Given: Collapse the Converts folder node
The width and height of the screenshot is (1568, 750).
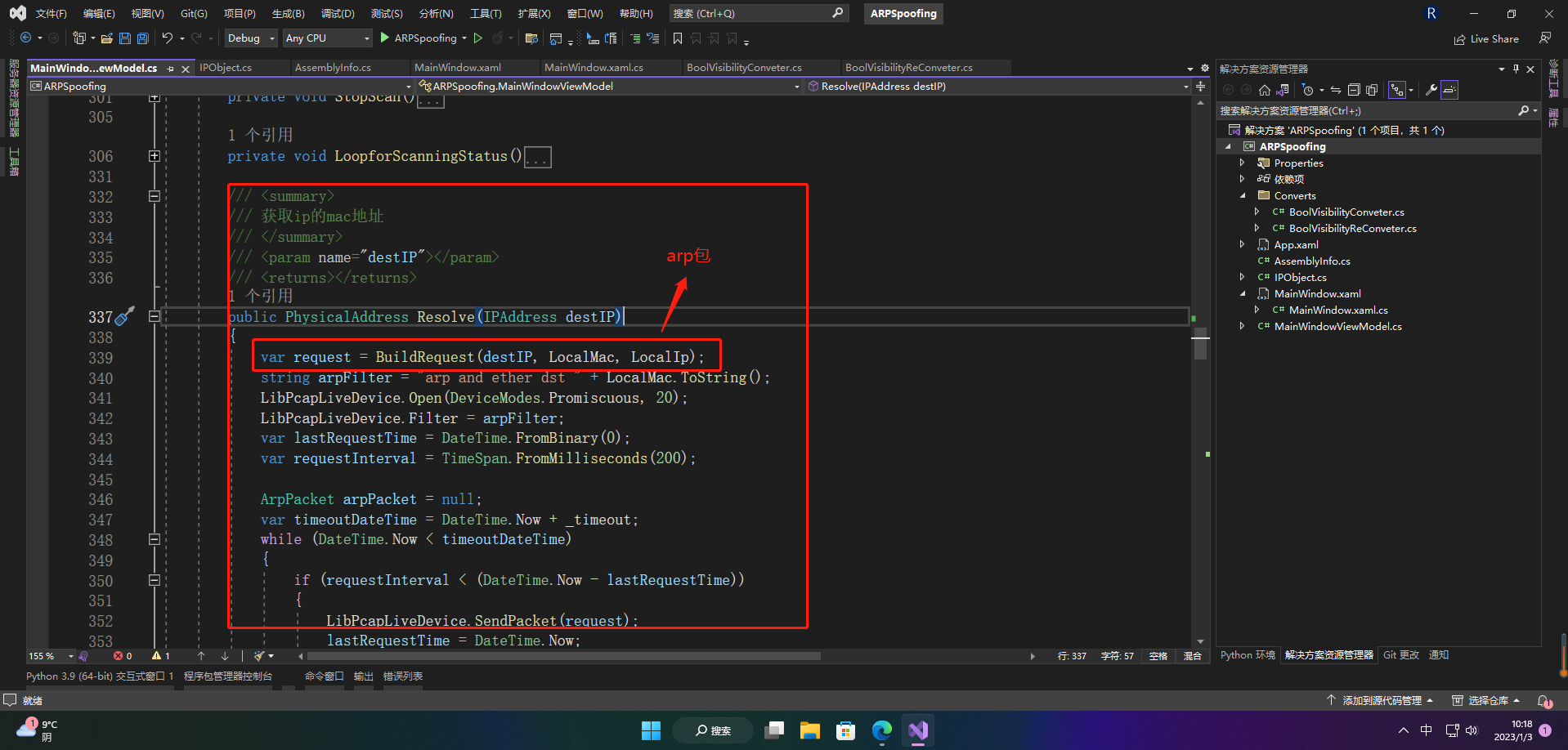Looking at the screenshot, I should click(x=1243, y=195).
